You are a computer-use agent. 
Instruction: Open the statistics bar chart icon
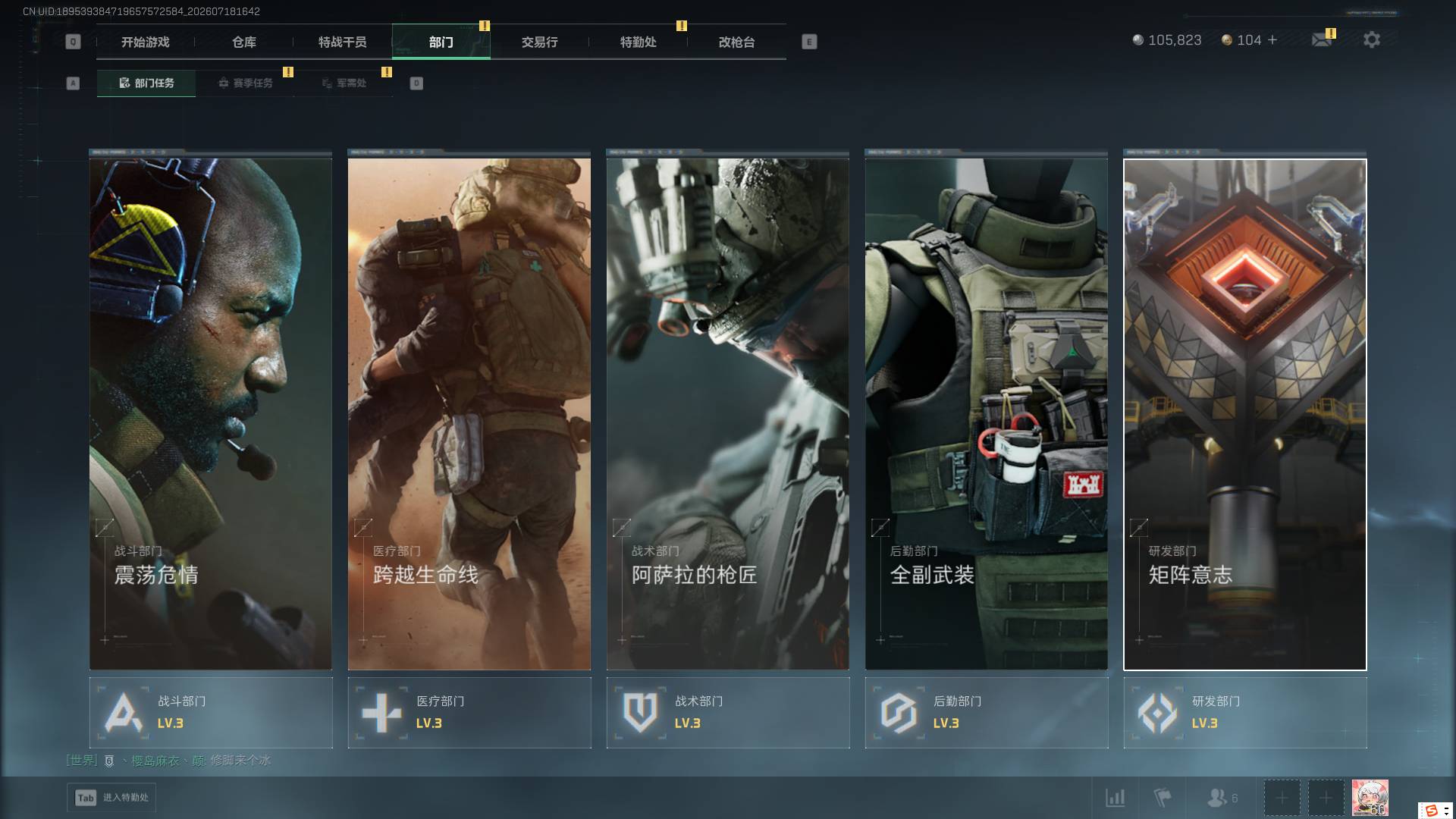pyautogui.click(x=1116, y=798)
